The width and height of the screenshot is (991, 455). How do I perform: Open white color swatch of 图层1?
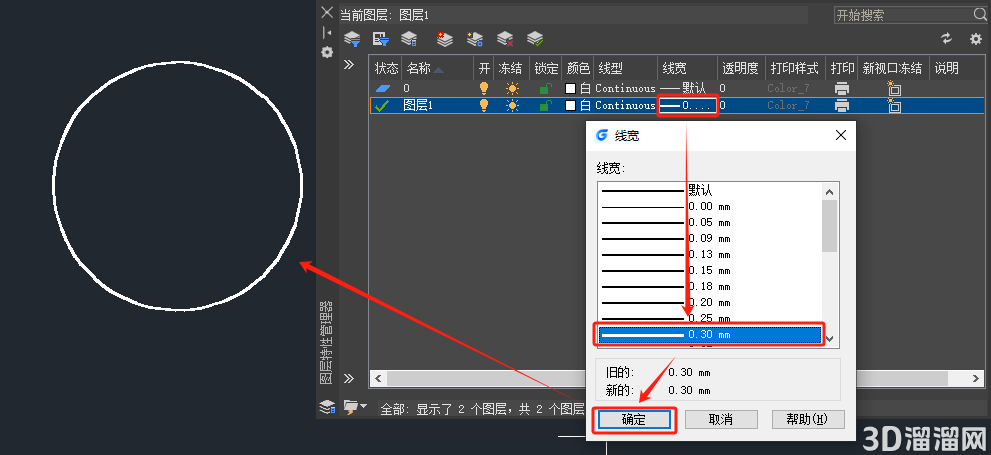pyautogui.click(x=571, y=106)
